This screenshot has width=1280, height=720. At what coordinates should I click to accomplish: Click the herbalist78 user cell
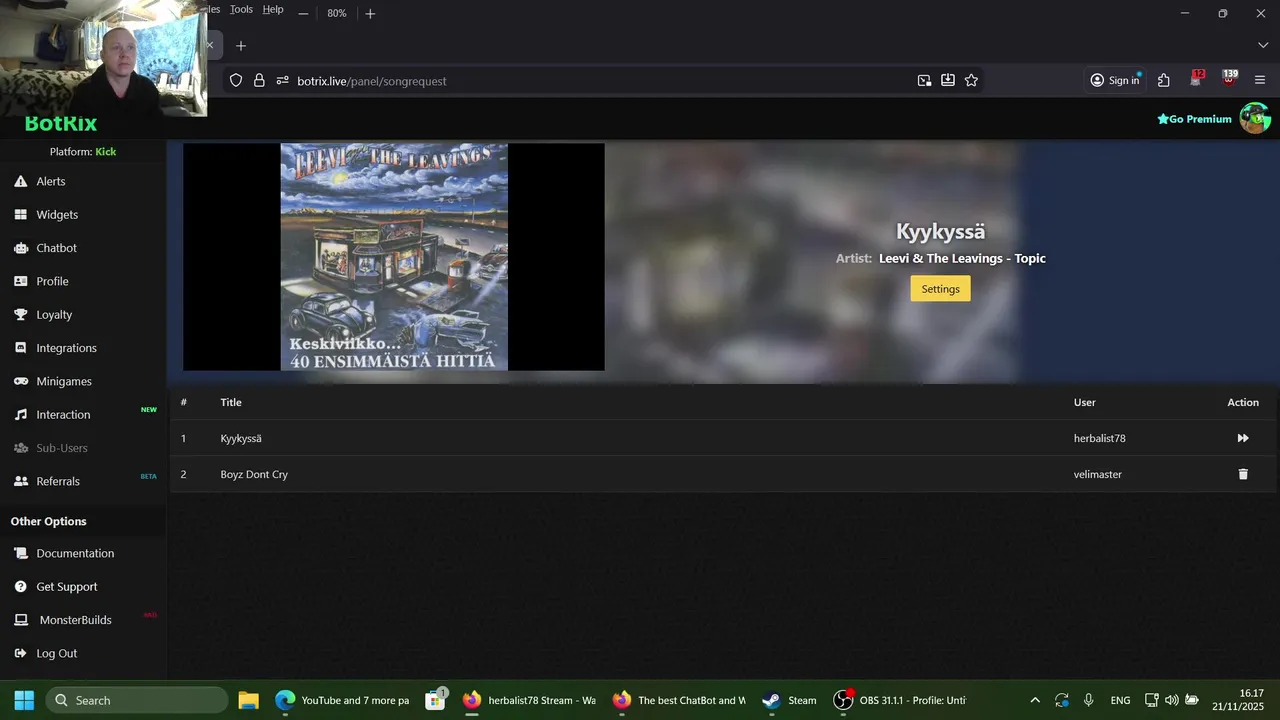tap(1099, 438)
